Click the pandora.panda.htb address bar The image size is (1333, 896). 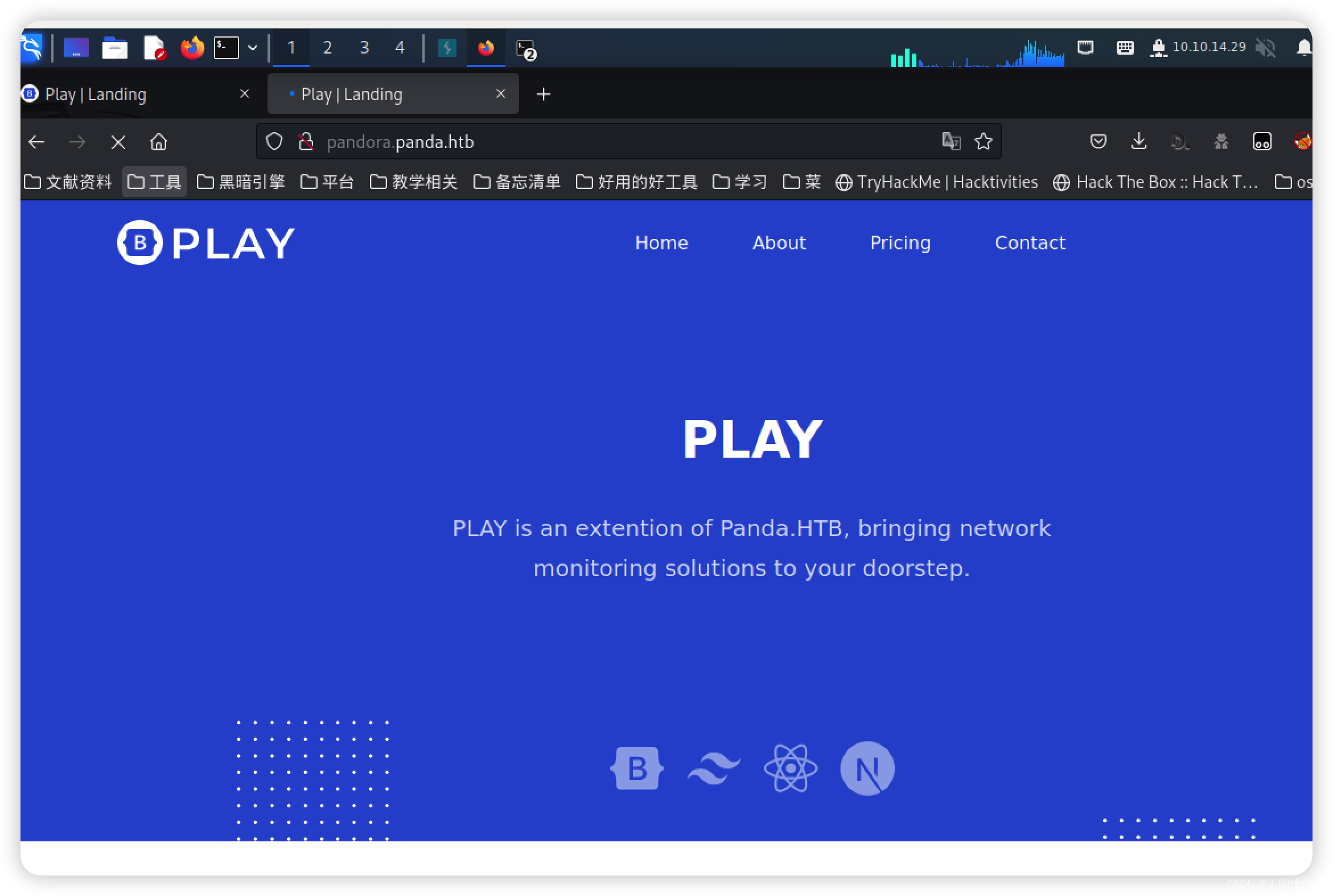(628, 142)
